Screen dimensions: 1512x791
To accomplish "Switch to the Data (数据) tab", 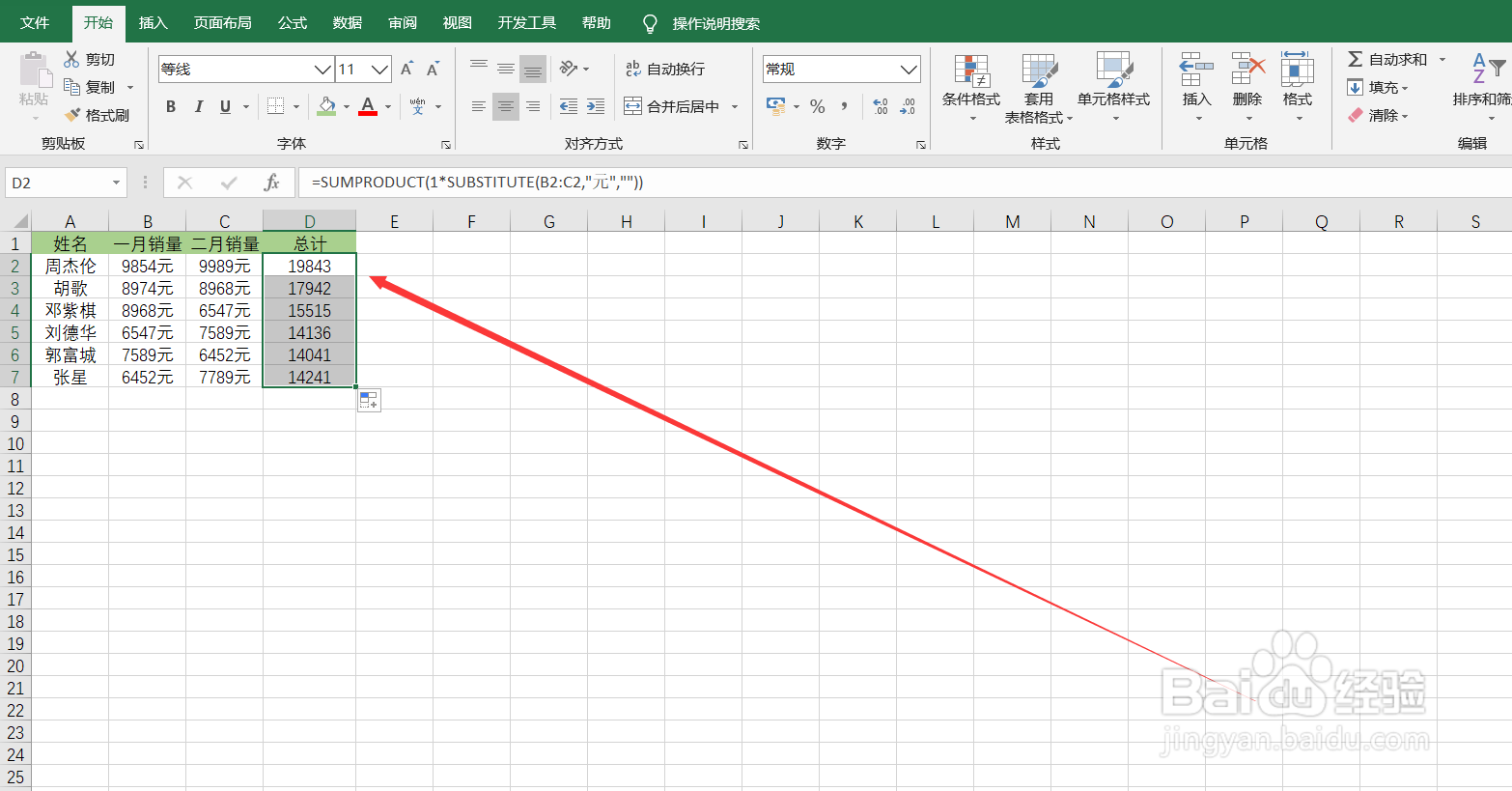I will (348, 22).
